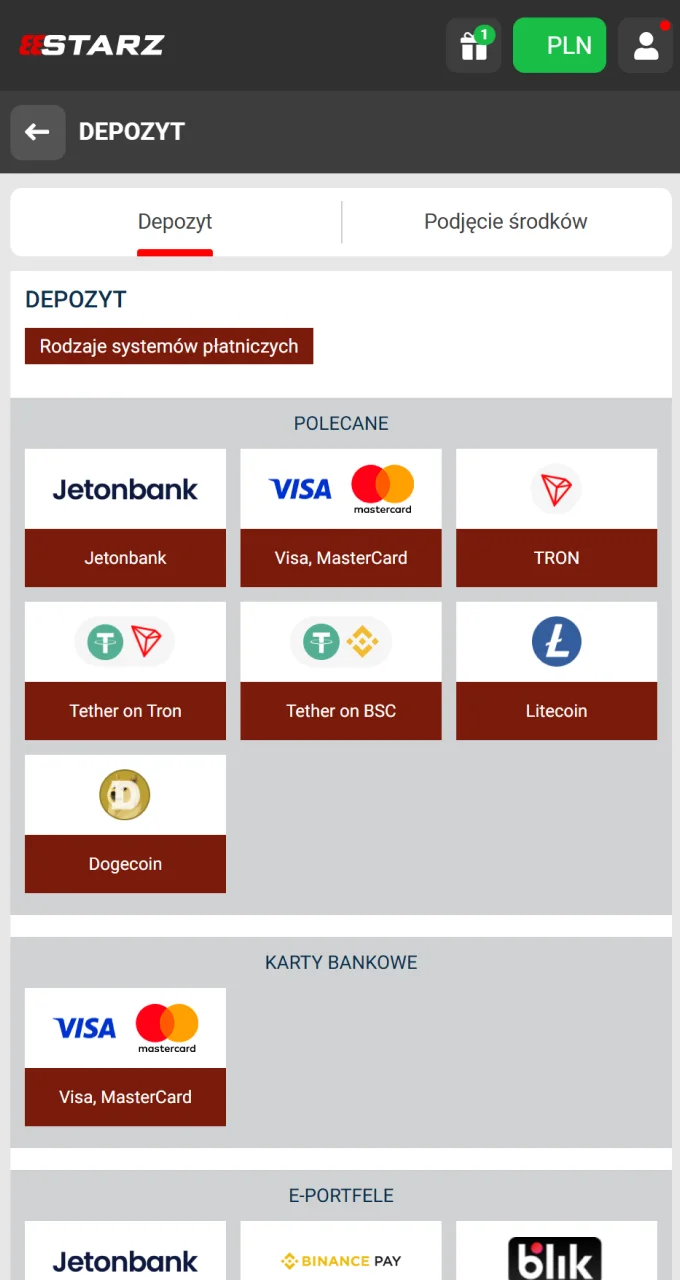Select the TRON payment icon
This screenshot has width=680, height=1280.
click(x=556, y=489)
